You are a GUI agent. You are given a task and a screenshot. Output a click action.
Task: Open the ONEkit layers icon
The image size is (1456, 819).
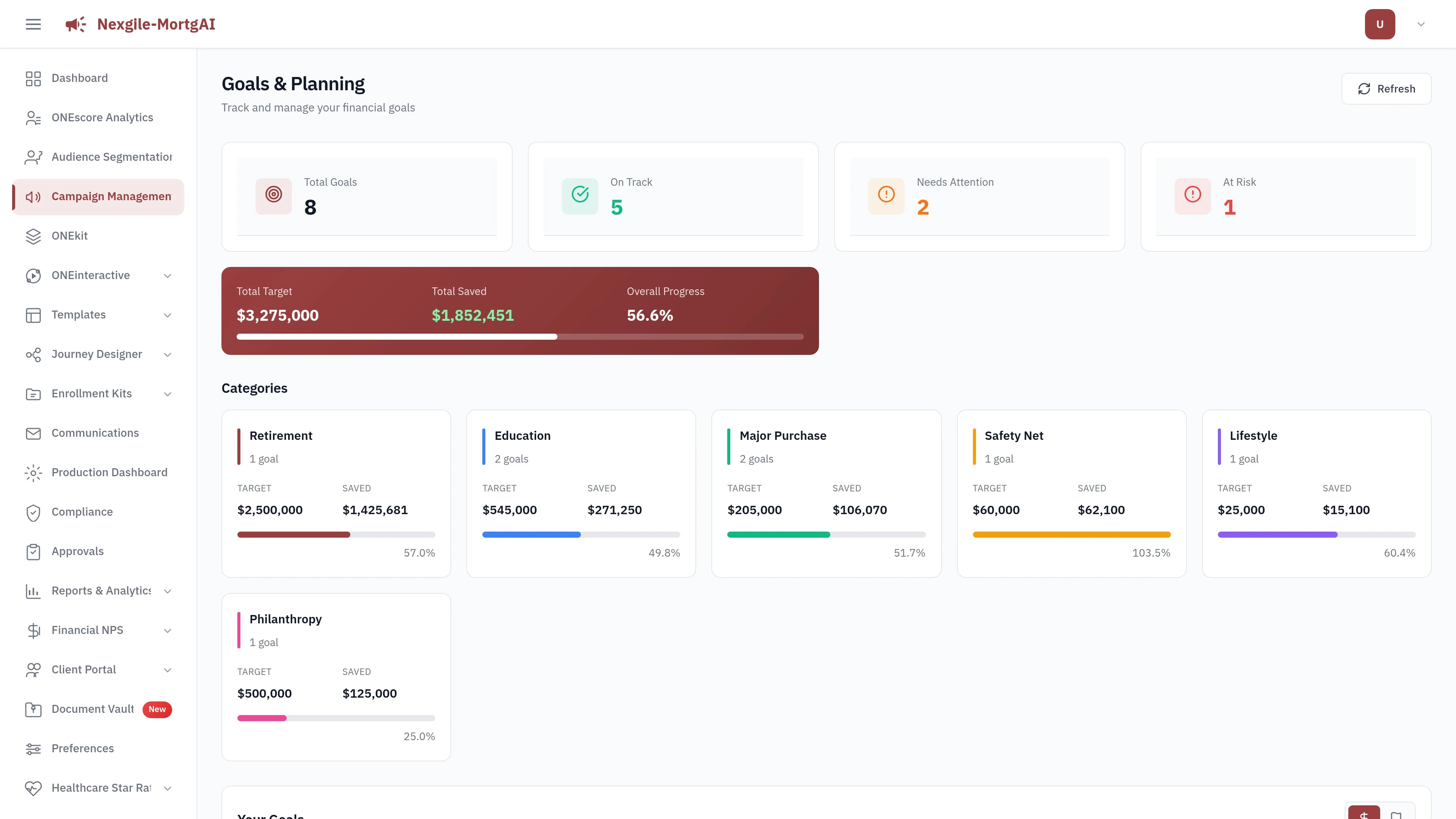(x=33, y=236)
